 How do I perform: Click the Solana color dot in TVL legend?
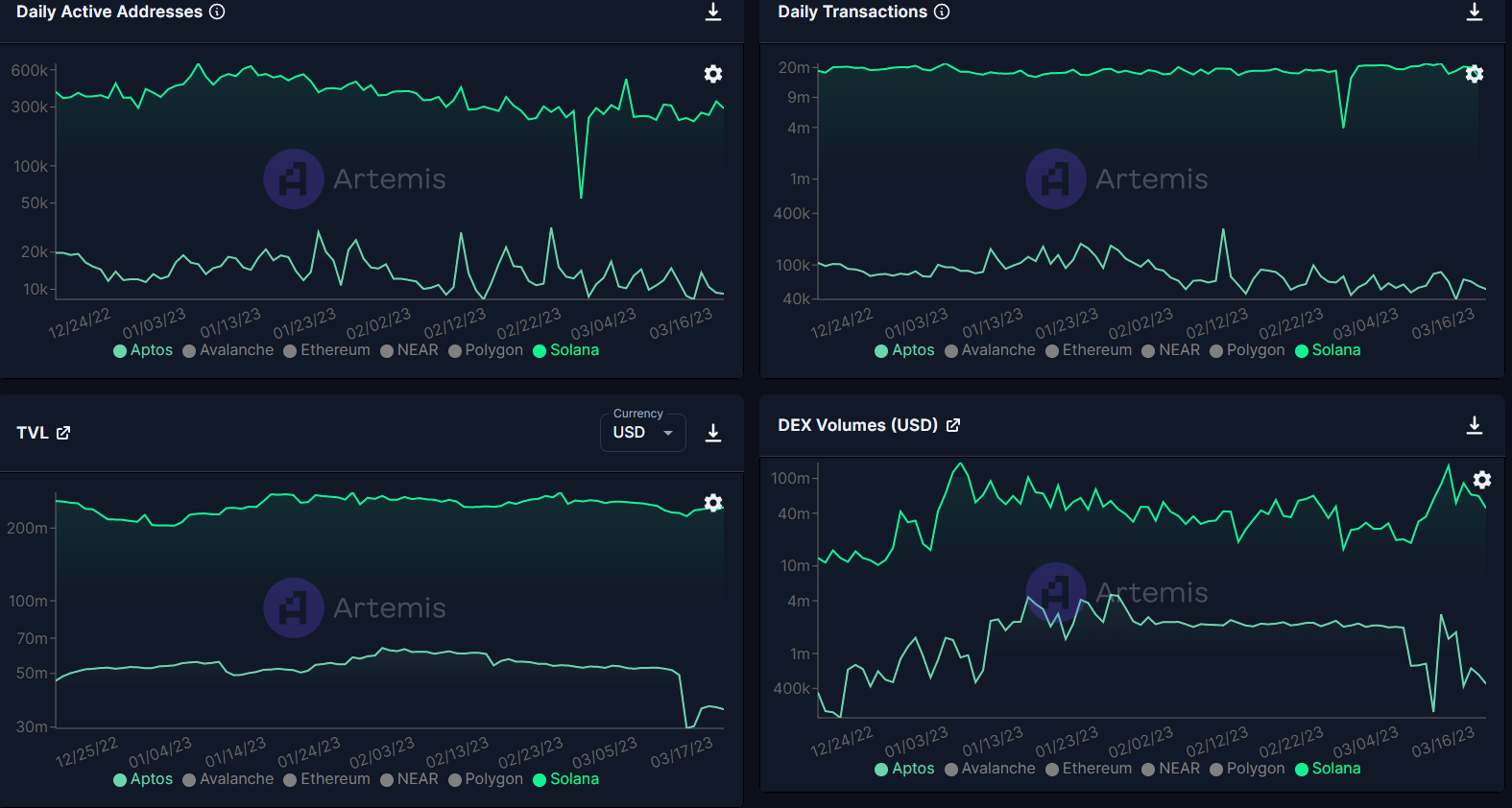(540, 780)
